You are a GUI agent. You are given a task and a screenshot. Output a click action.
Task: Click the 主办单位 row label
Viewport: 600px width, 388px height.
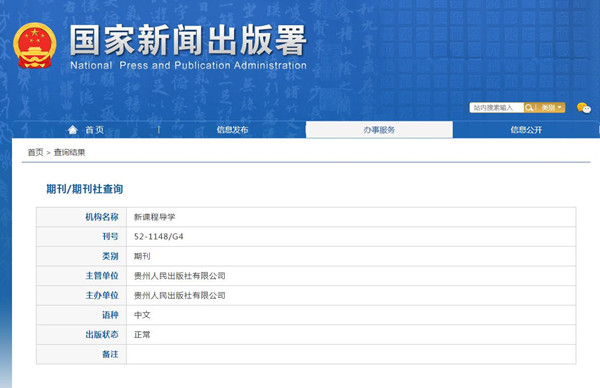tap(102, 295)
